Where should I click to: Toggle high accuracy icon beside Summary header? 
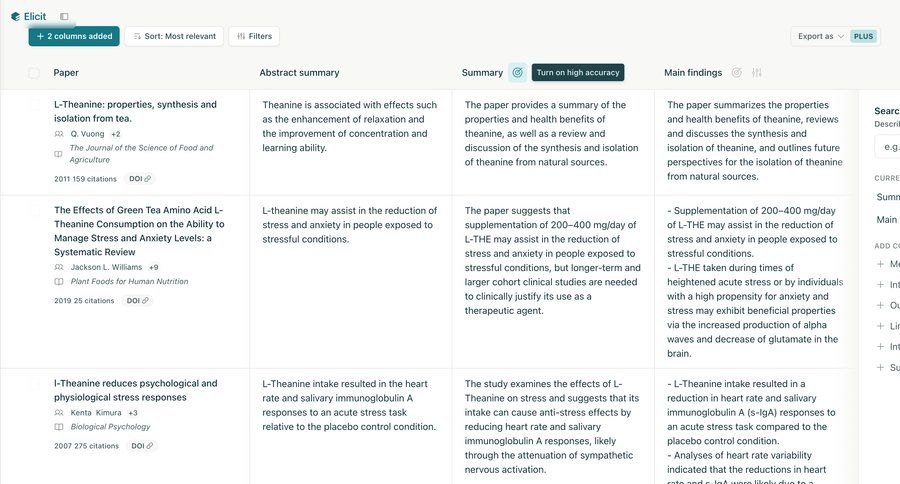[x=517, y=72]
